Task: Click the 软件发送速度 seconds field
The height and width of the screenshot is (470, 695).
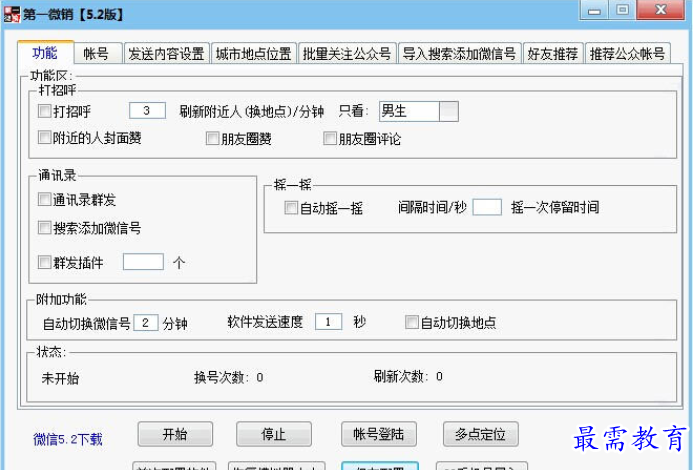Action: [328, 321]
